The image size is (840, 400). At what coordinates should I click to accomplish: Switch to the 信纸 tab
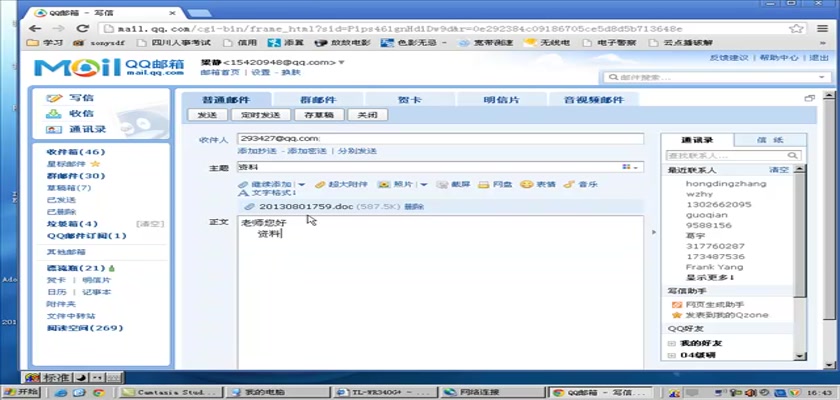pyautogui.click(x=770, y=140)
